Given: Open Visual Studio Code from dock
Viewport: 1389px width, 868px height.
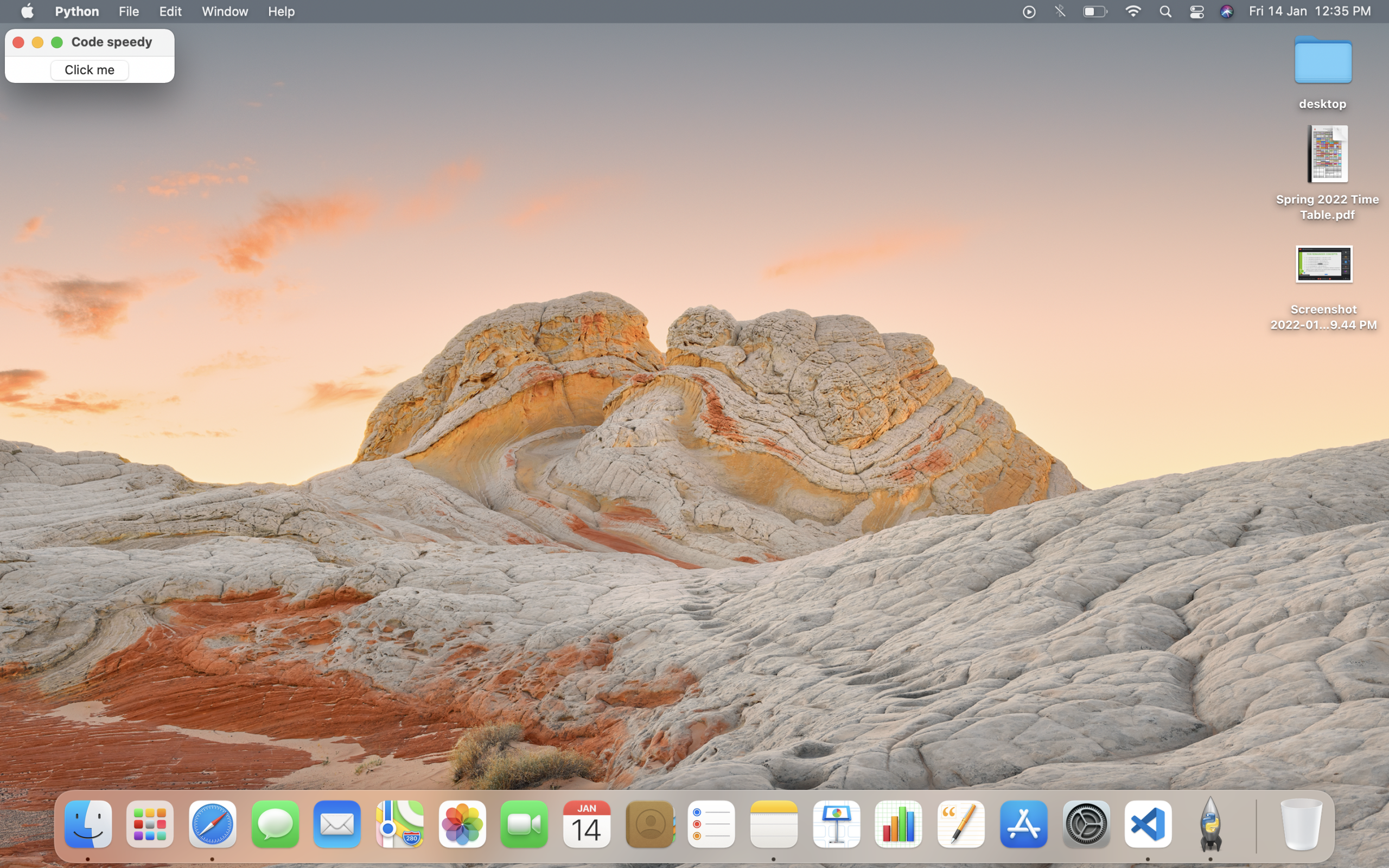Looking at the screenshot, I should click(1148, 825).
